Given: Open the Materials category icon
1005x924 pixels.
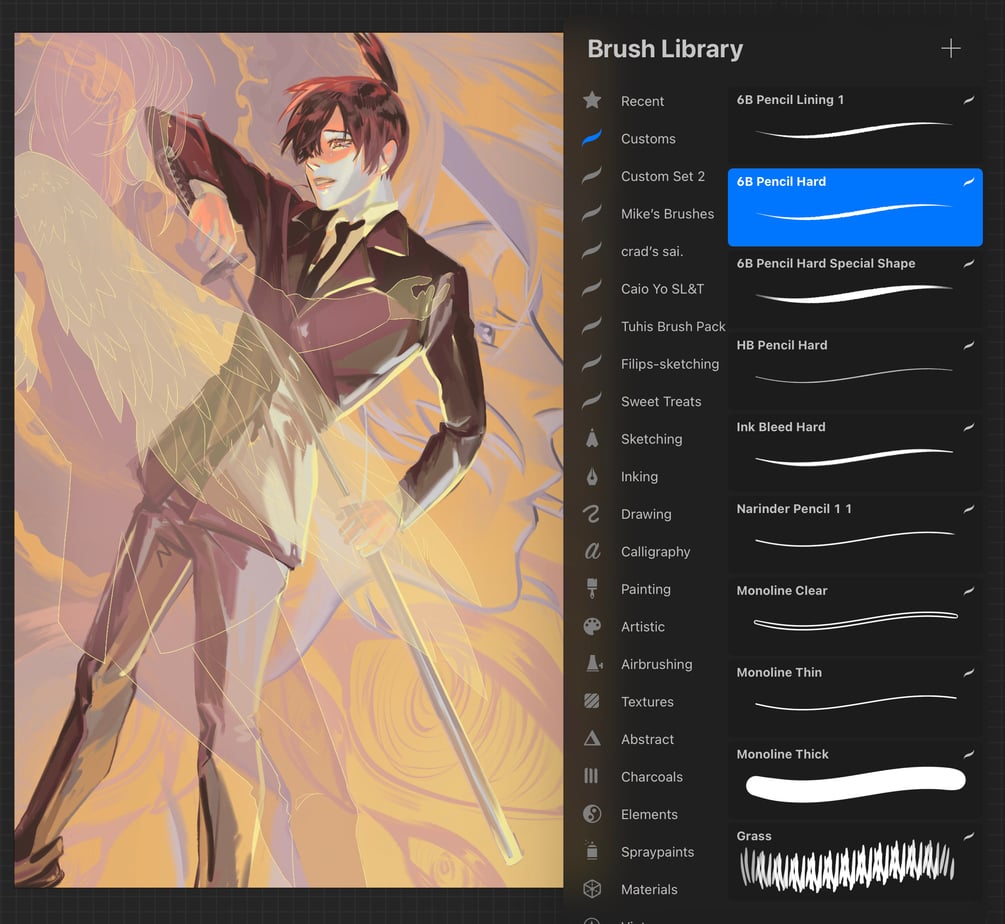Looking at the screenshot, I should [x=591, y=889].
